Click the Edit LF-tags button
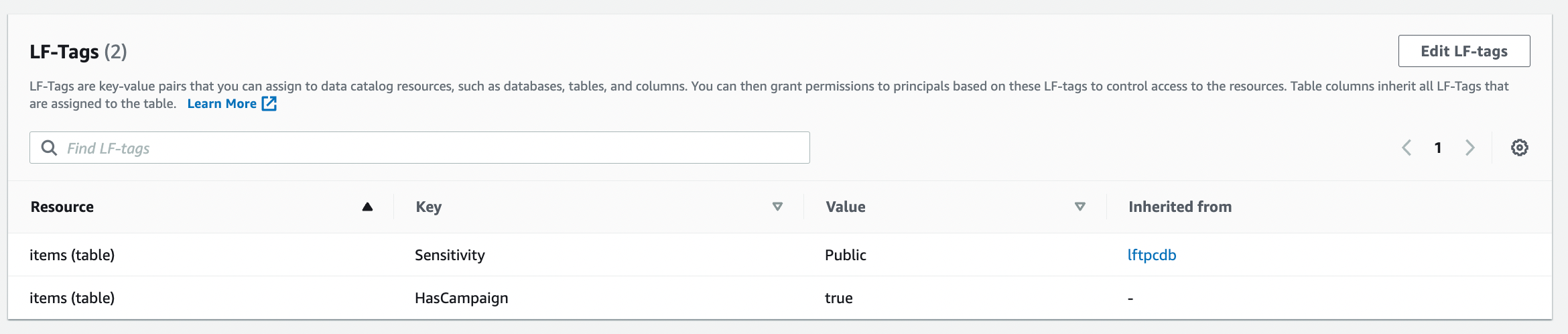1568x334 pixels. click(x=1463, y=51)
